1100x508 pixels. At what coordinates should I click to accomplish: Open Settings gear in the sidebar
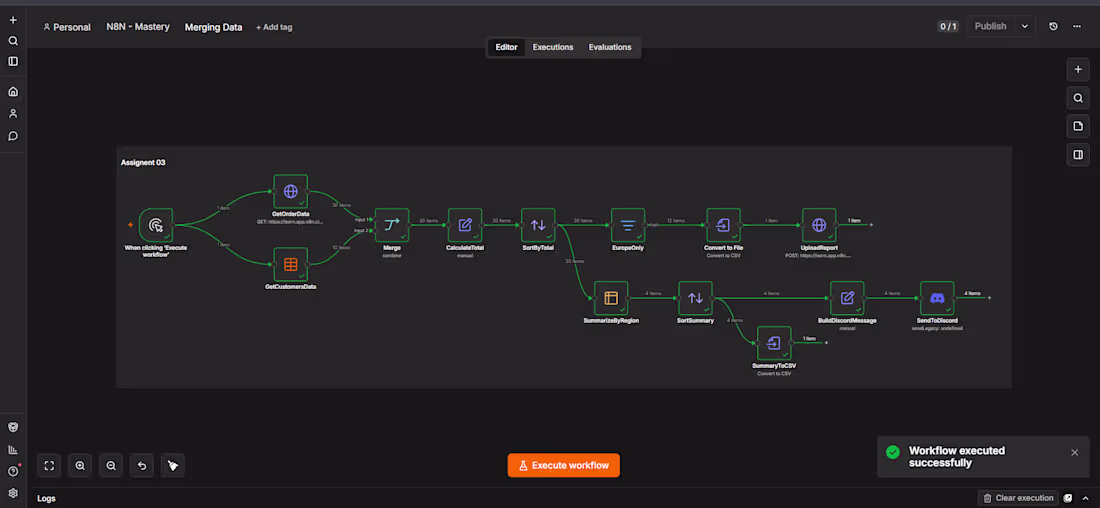click(13, 493)
